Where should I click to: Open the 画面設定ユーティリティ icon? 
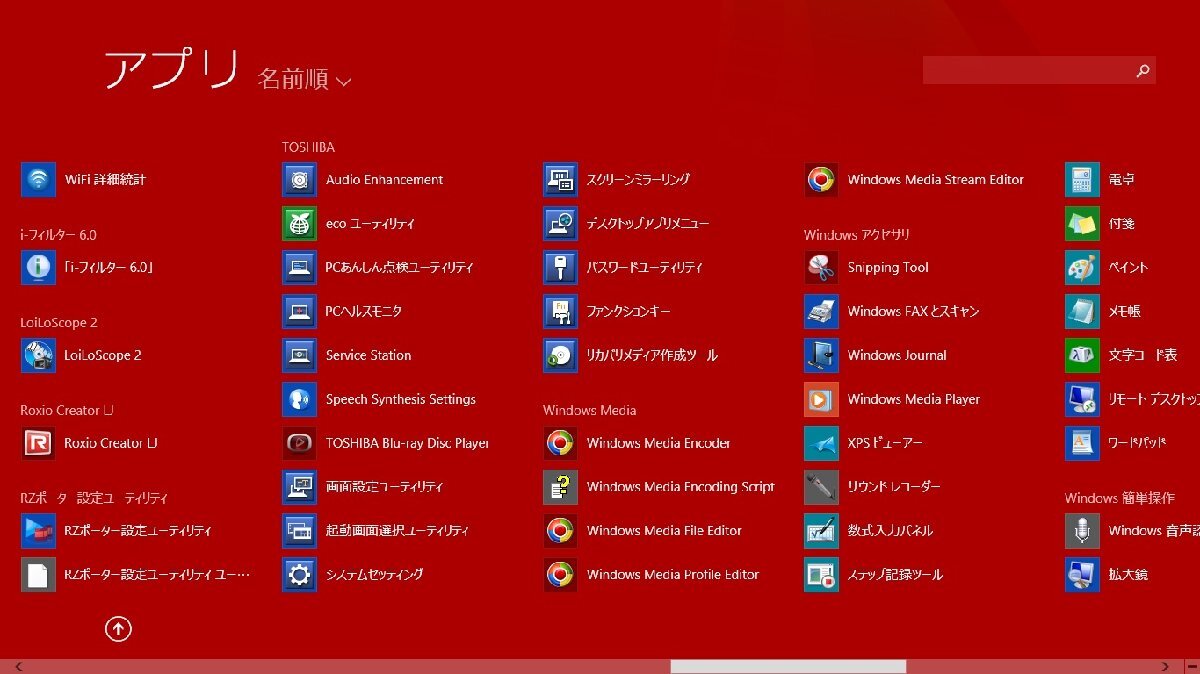pyautogui.click(x=299, y=487)
